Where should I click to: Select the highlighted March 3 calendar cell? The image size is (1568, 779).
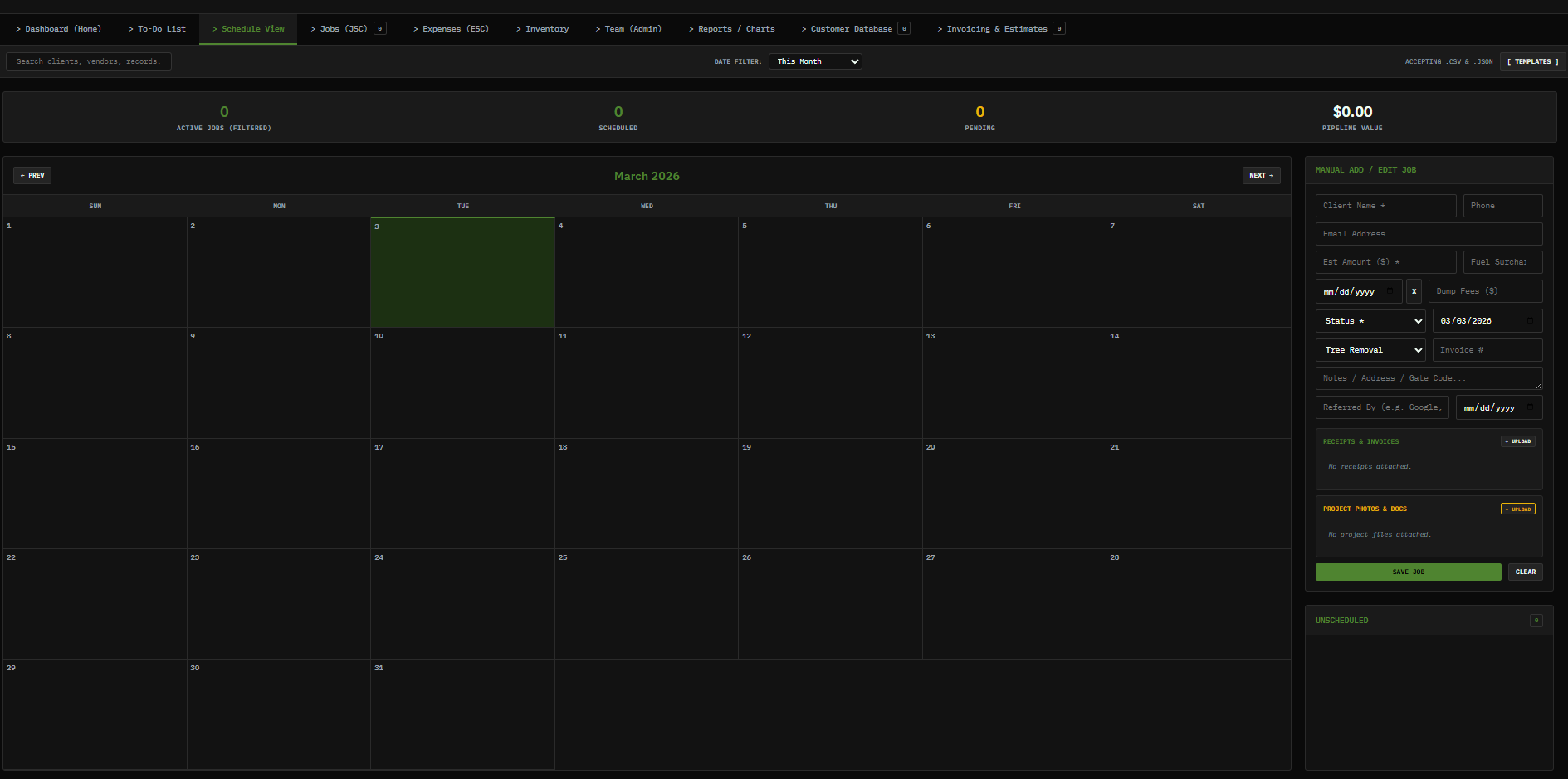462,272
